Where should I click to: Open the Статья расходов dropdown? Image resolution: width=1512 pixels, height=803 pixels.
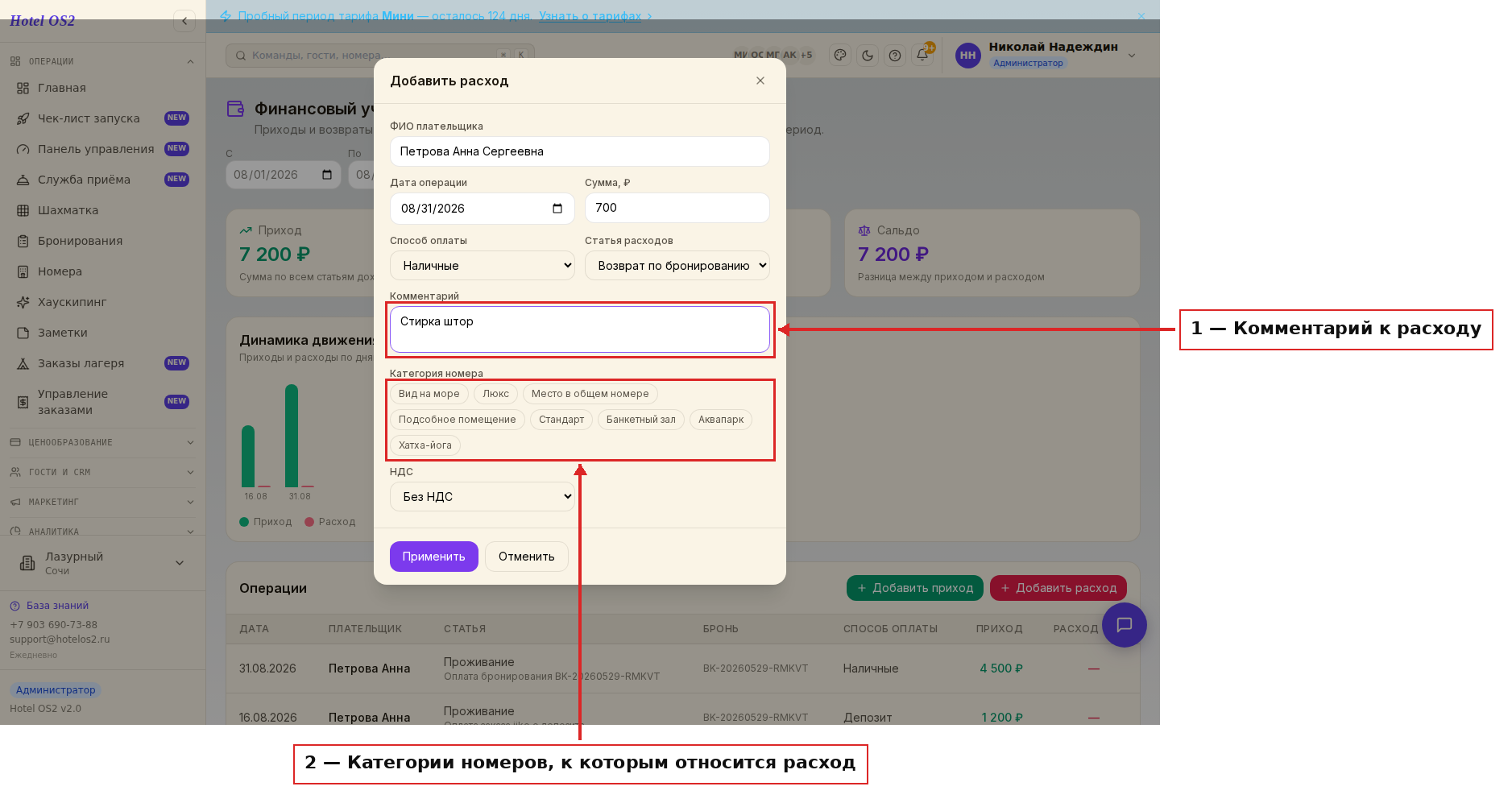click(x=677, y=266)
